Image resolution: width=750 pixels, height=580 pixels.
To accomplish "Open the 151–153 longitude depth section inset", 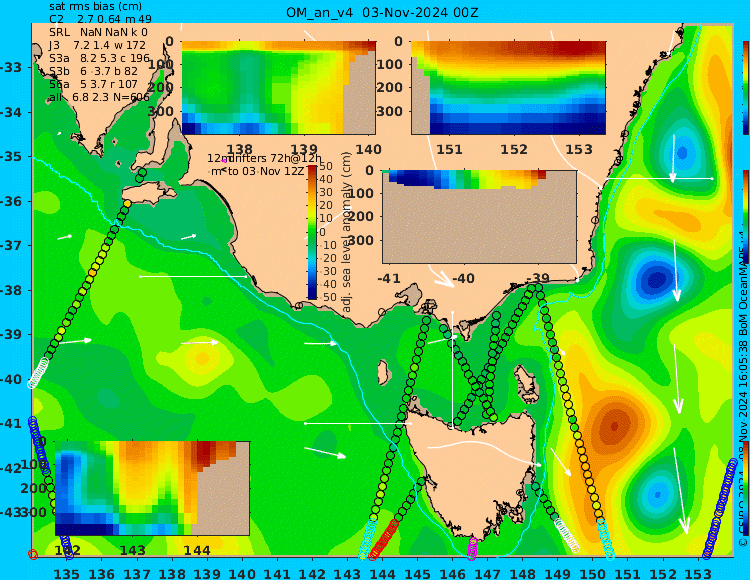I will [x=508, y=88].
